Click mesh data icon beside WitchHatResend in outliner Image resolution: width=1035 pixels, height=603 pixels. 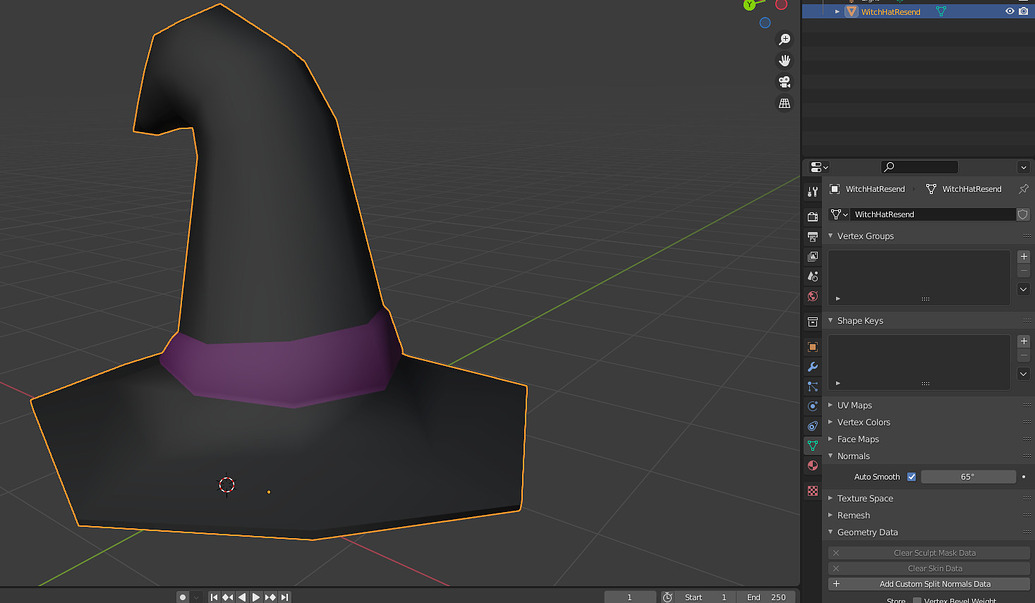pyautogui.click(x=941, y=11)
